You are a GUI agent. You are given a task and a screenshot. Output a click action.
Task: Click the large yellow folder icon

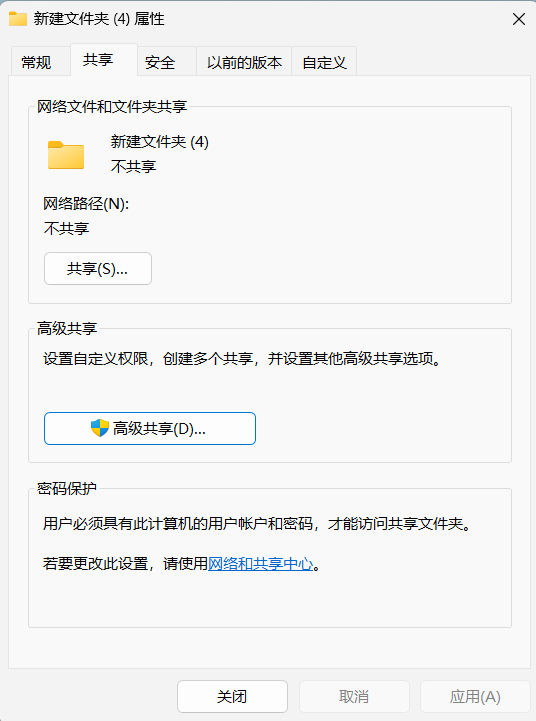click(66, 155)
